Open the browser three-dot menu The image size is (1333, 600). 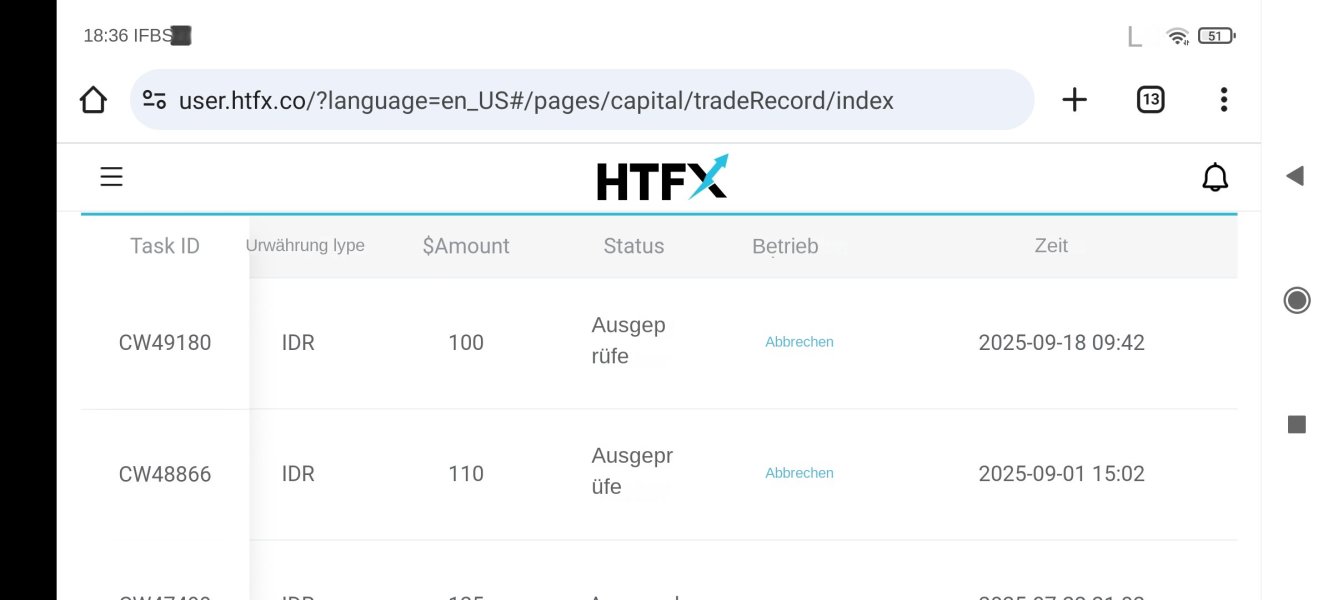[1223, 100]
